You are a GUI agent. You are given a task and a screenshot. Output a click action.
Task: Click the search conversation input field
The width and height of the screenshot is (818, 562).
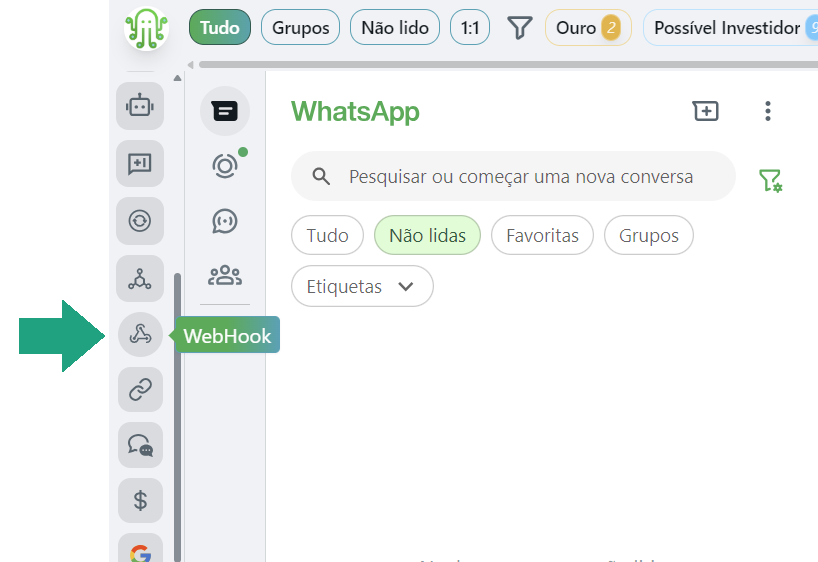pos(513,176)
